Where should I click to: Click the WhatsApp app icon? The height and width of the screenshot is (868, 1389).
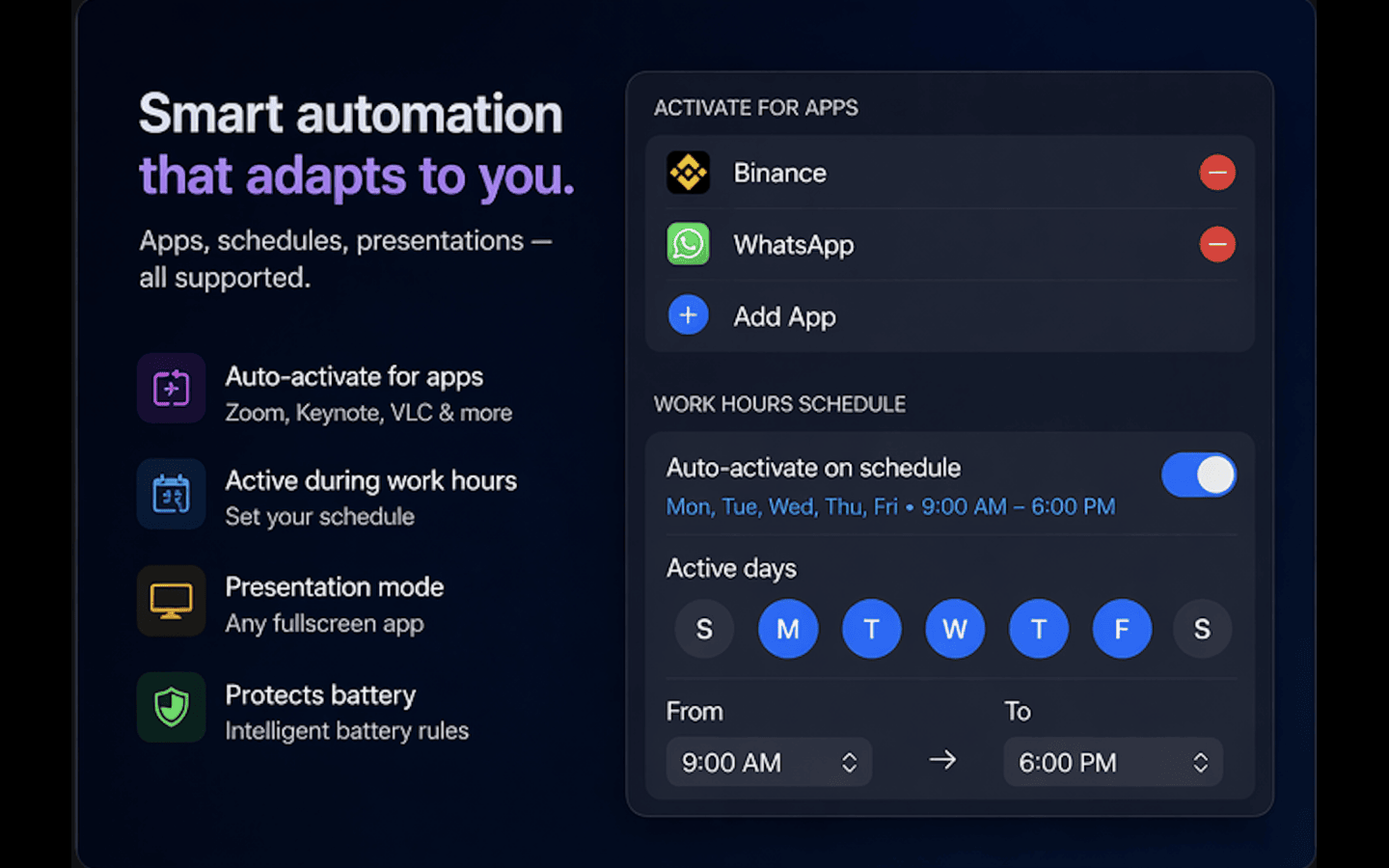[688, 244]
